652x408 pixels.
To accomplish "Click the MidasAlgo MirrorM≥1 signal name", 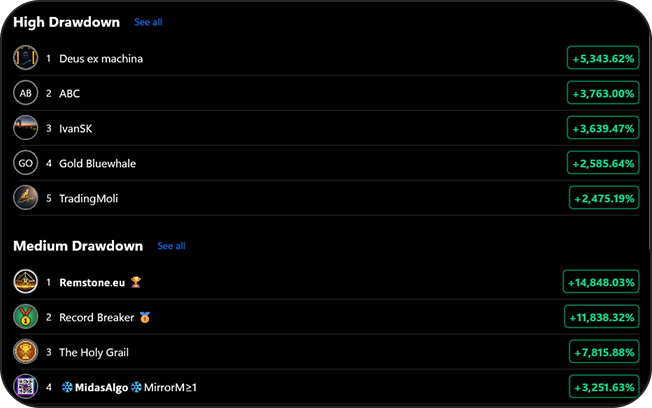I will pyautogui.click(x=128, y=387).
